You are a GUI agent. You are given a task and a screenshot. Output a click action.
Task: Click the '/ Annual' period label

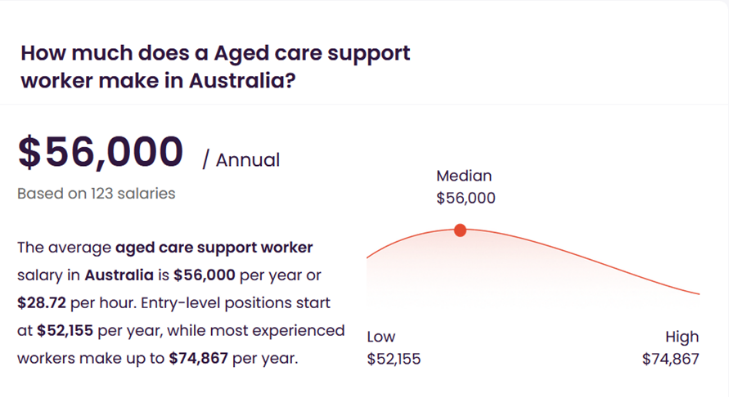[x=241, y=160]
